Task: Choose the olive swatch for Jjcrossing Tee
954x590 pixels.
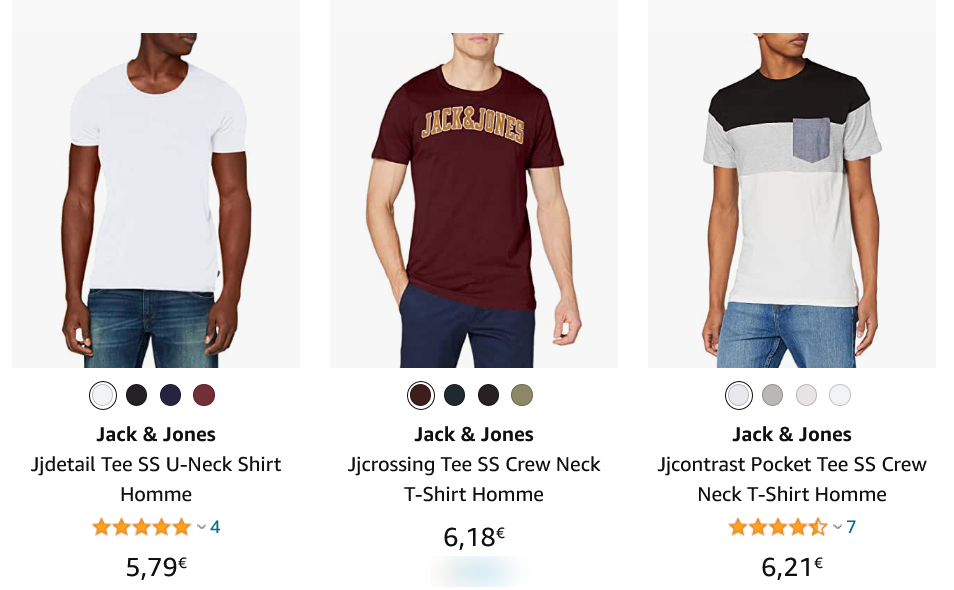Action: pos(522,395)
